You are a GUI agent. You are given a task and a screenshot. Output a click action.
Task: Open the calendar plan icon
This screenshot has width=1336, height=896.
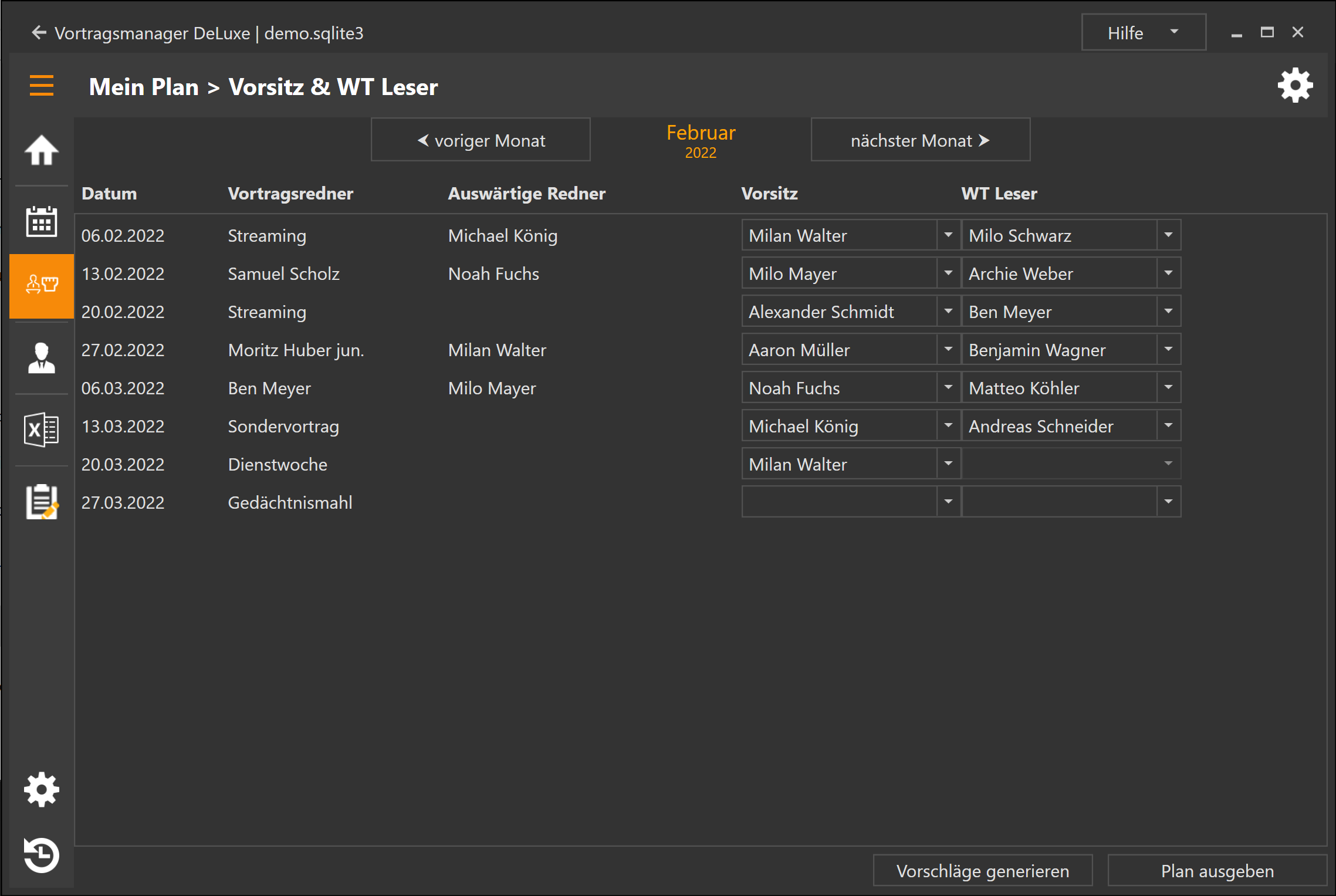41,222
